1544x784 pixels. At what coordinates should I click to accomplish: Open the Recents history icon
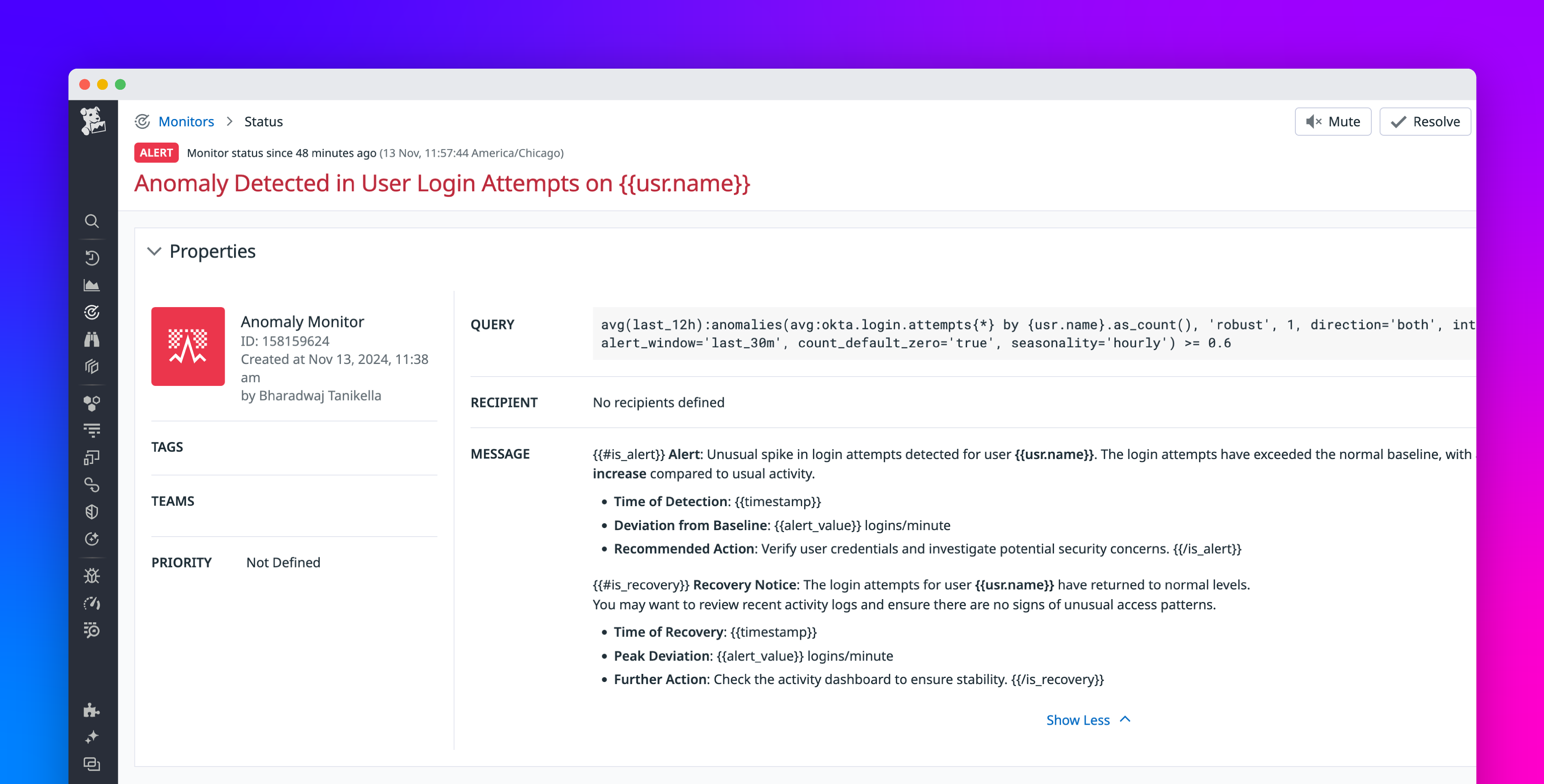pyautogui.click(x=92, y=258)
